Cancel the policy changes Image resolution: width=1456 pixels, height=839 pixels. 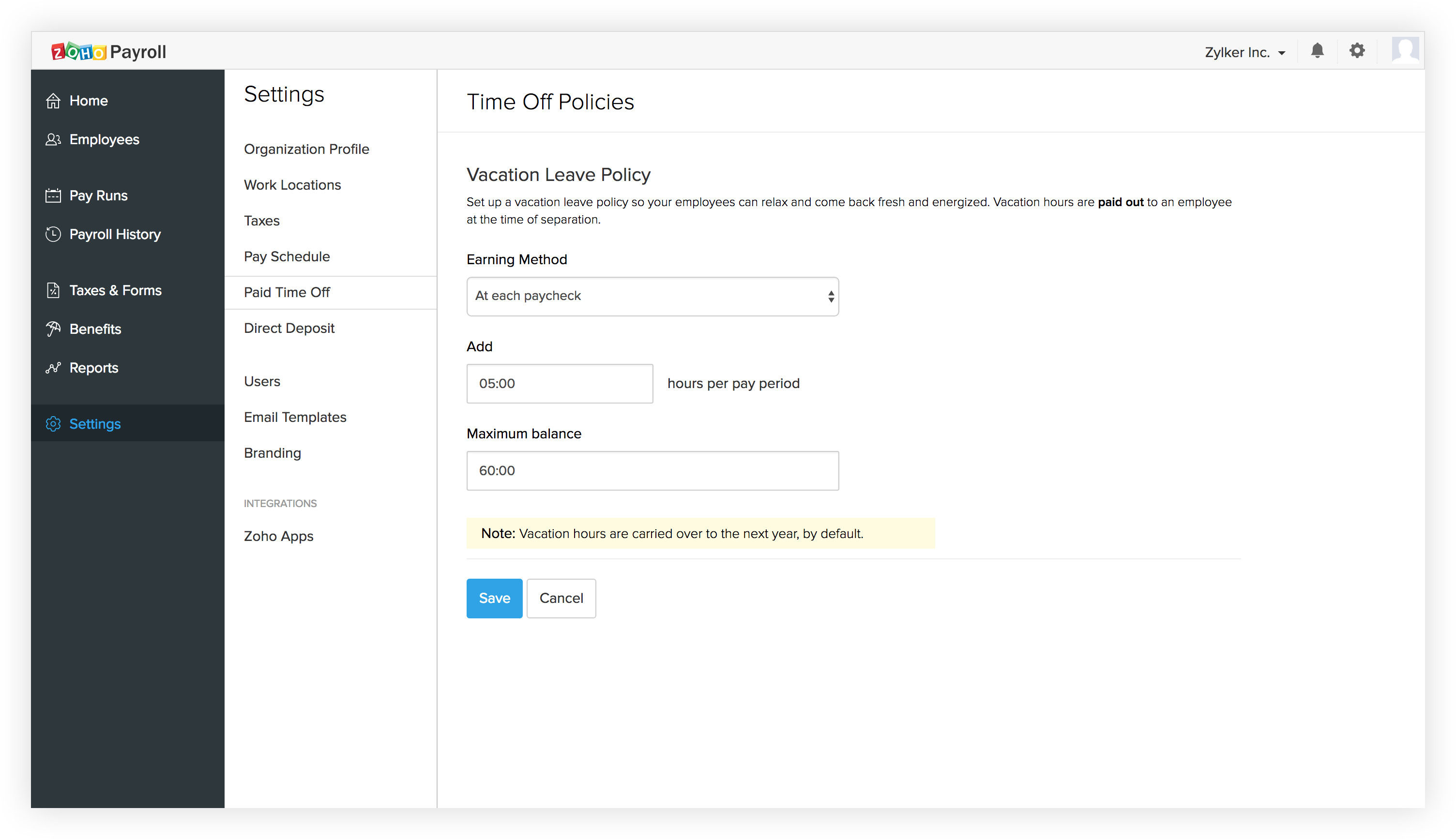pos(561,598)
